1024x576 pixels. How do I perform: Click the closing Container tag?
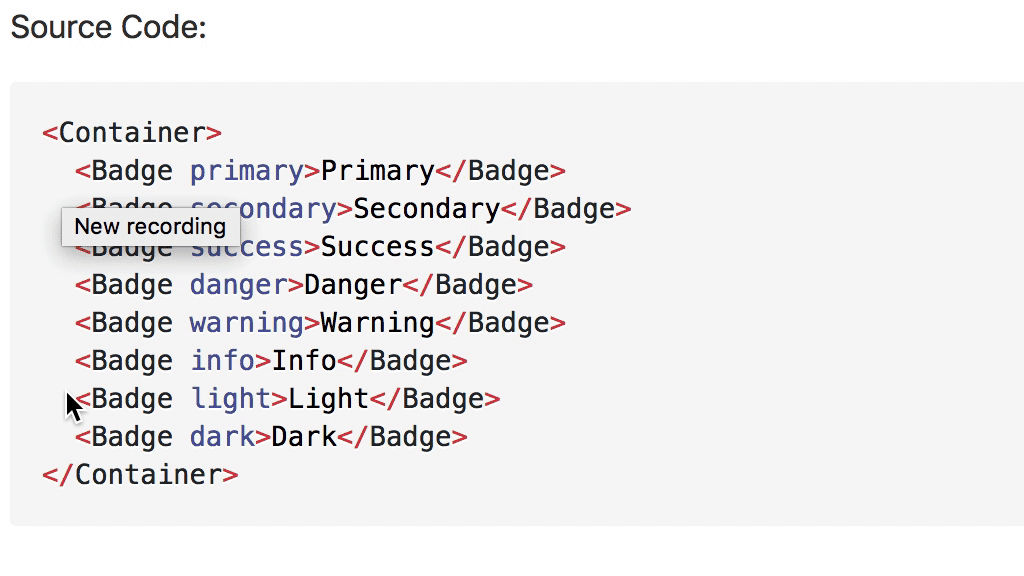point(140,475)
